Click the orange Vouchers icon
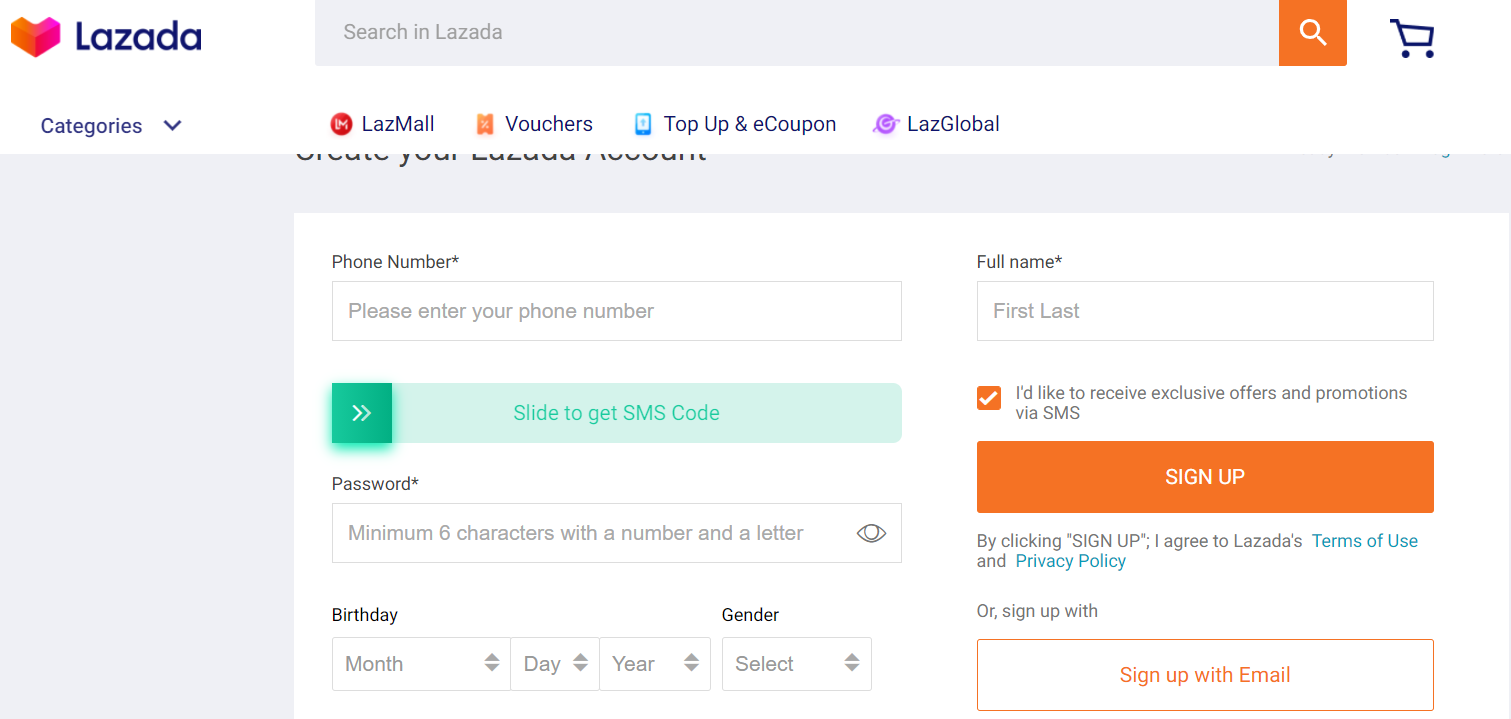This screenshot has height=719, width=1511. pos(485,124)
